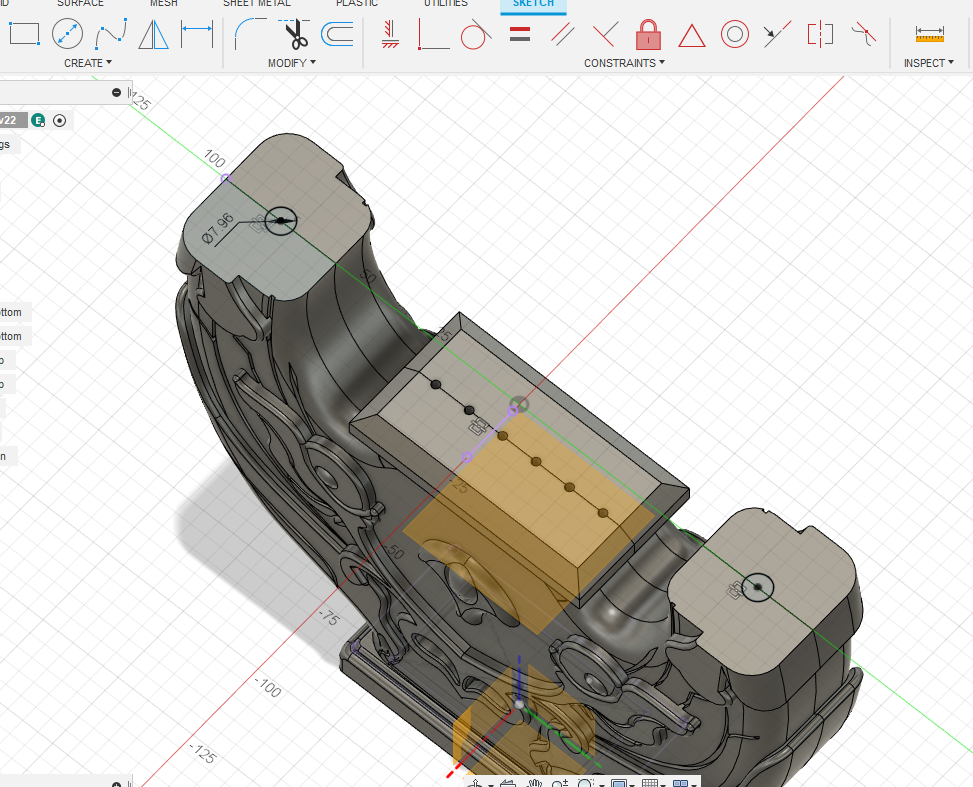973x787 pixels.
Task: Select the v22 document node in browser
Action: (13, 120)
